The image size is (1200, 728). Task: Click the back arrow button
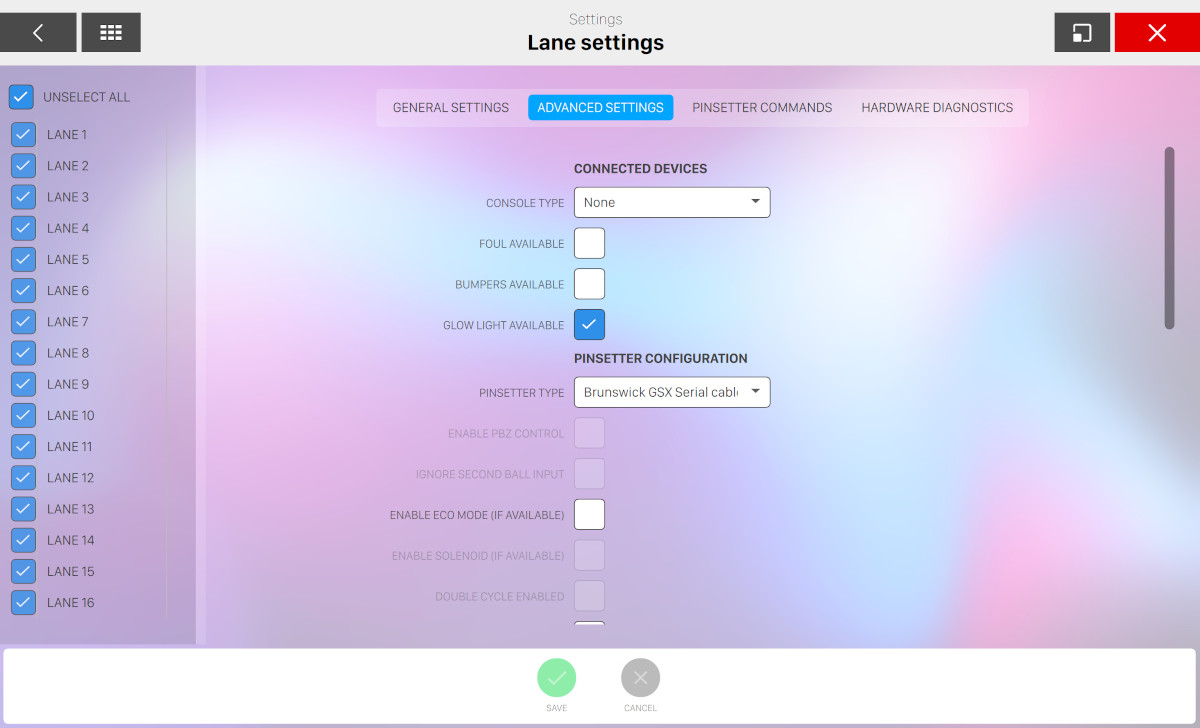(38, 33)
